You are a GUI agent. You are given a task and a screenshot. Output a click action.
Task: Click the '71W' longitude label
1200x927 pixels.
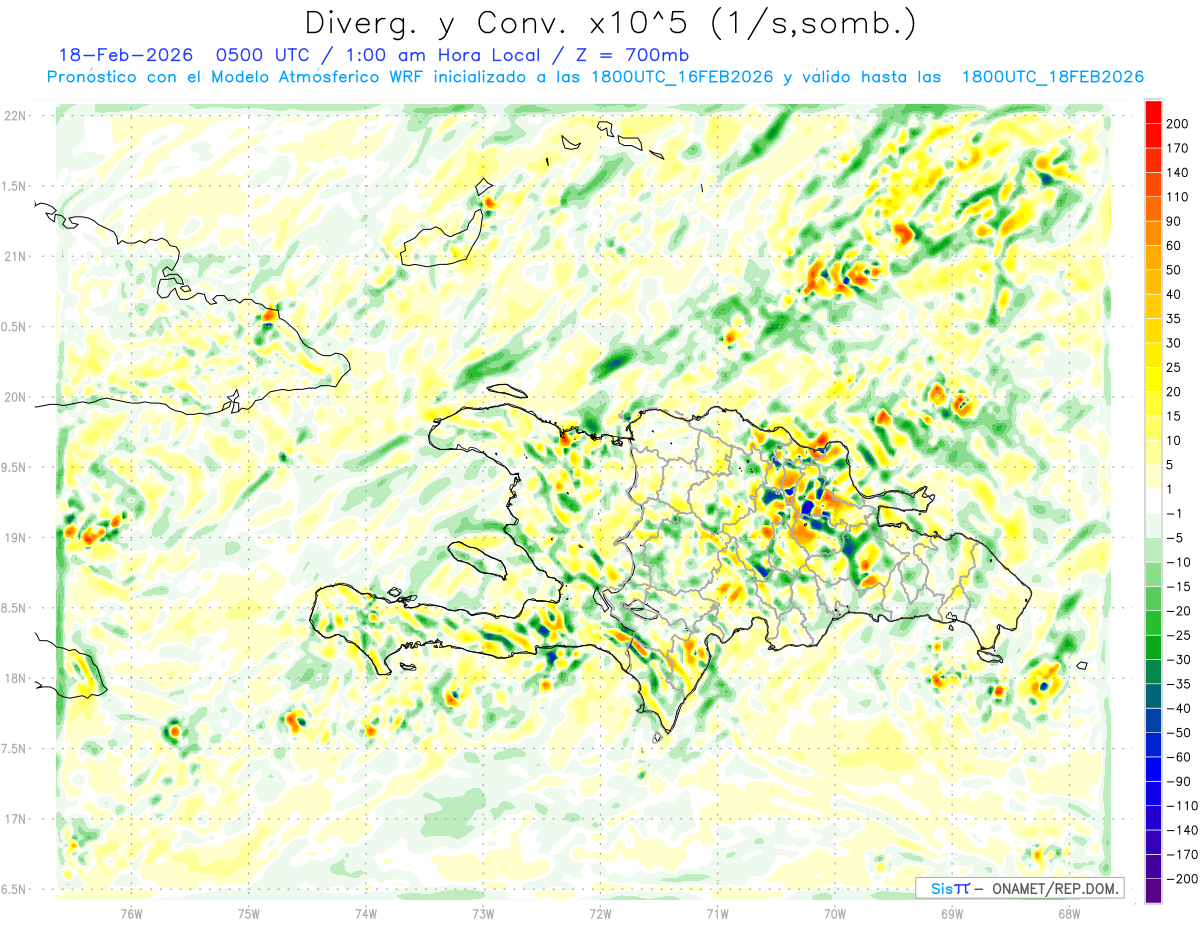[x=717, y=913]
